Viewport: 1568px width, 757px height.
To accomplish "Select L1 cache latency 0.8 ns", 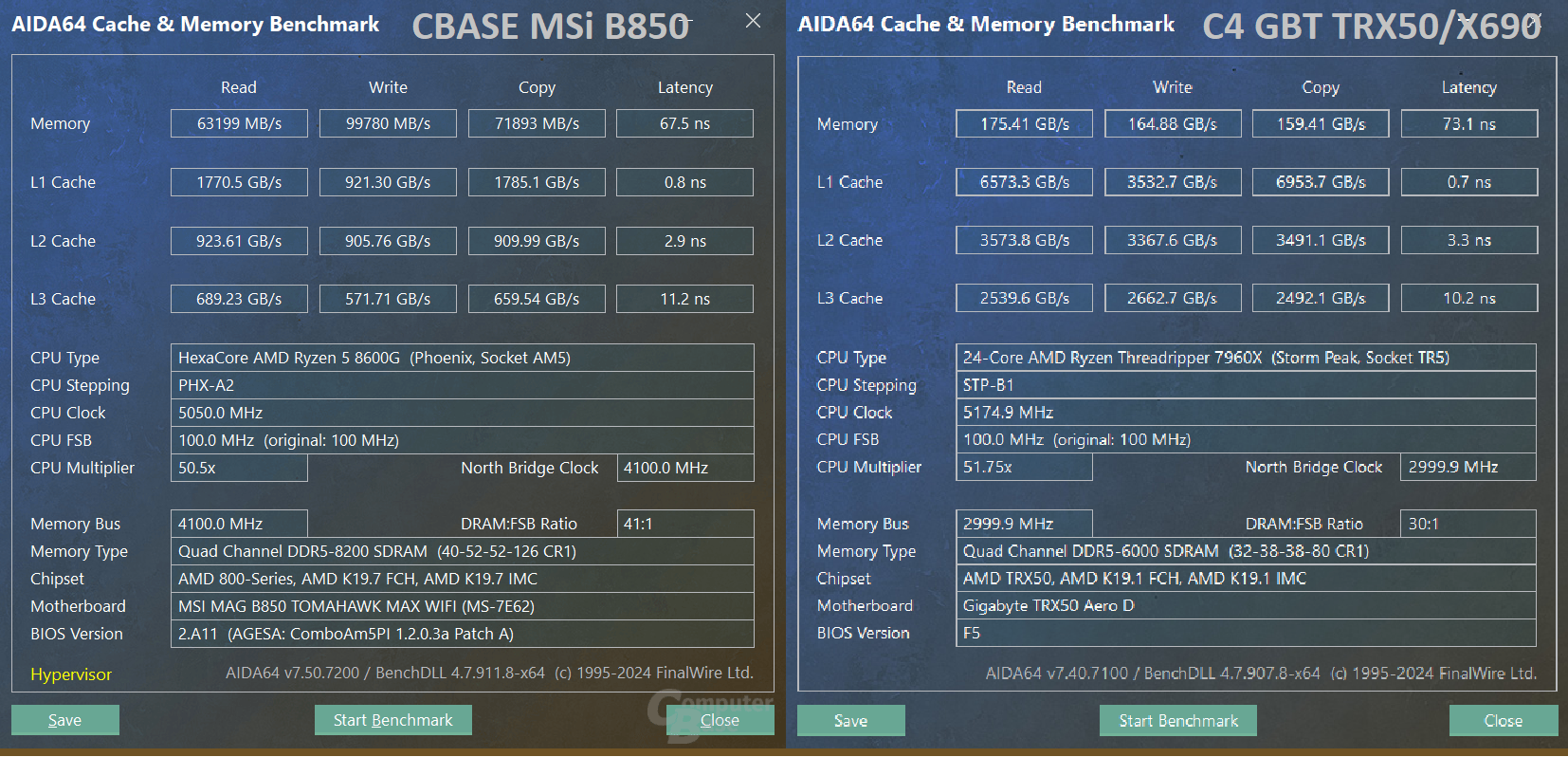I will tap(684, 182).
